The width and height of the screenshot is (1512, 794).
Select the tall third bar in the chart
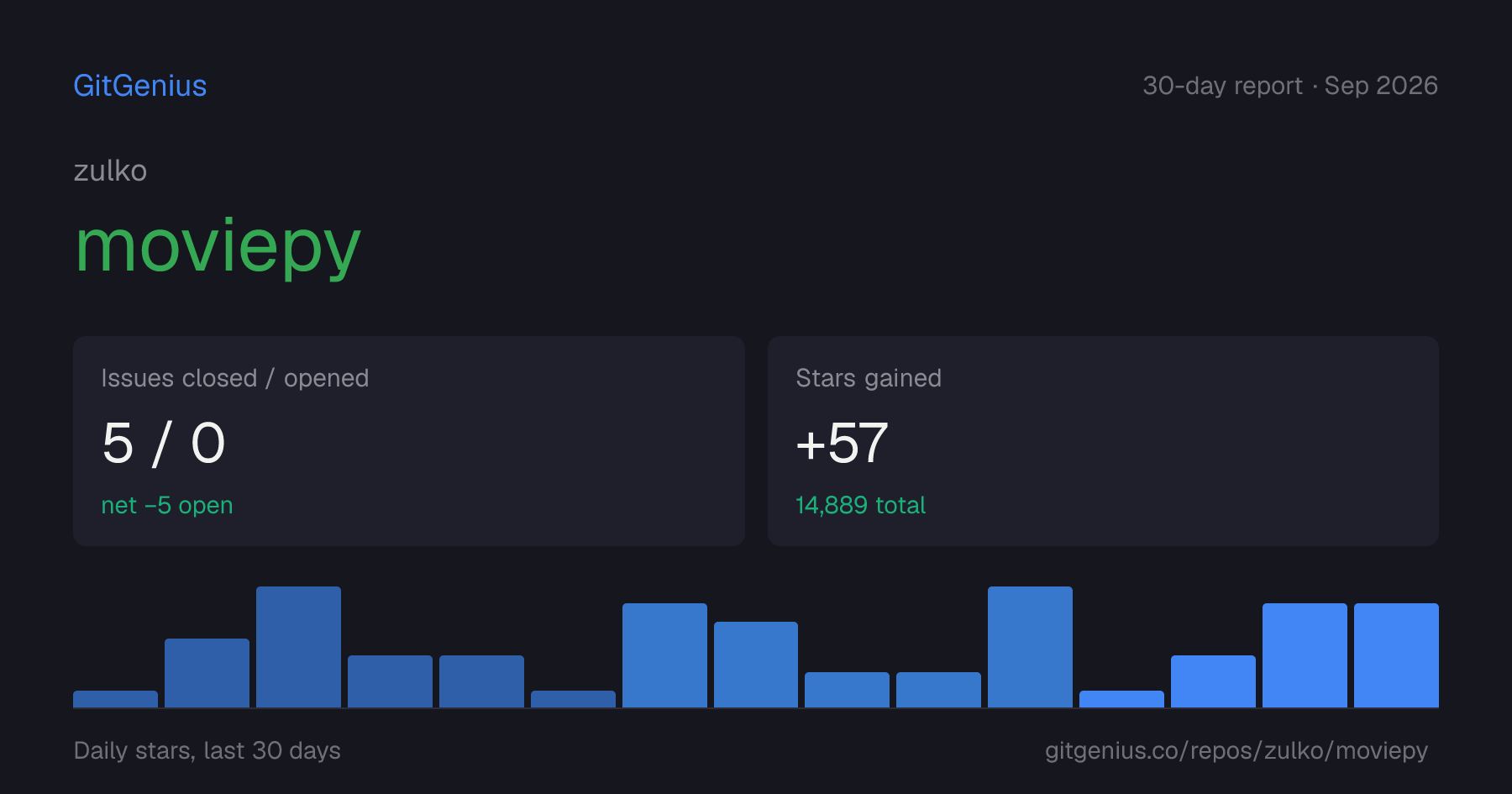[x=298, y=647]
